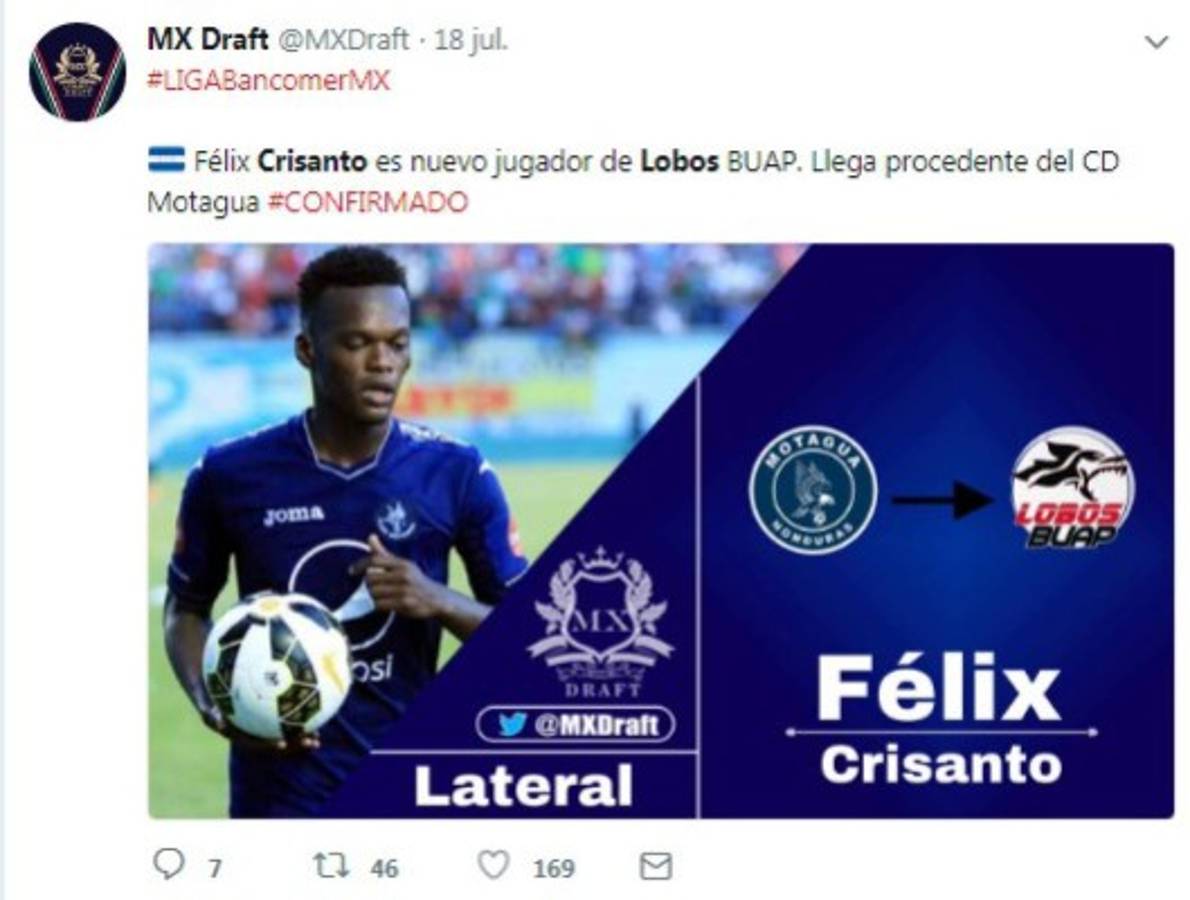Click the @MXDraft handle in header

point(343,39)
